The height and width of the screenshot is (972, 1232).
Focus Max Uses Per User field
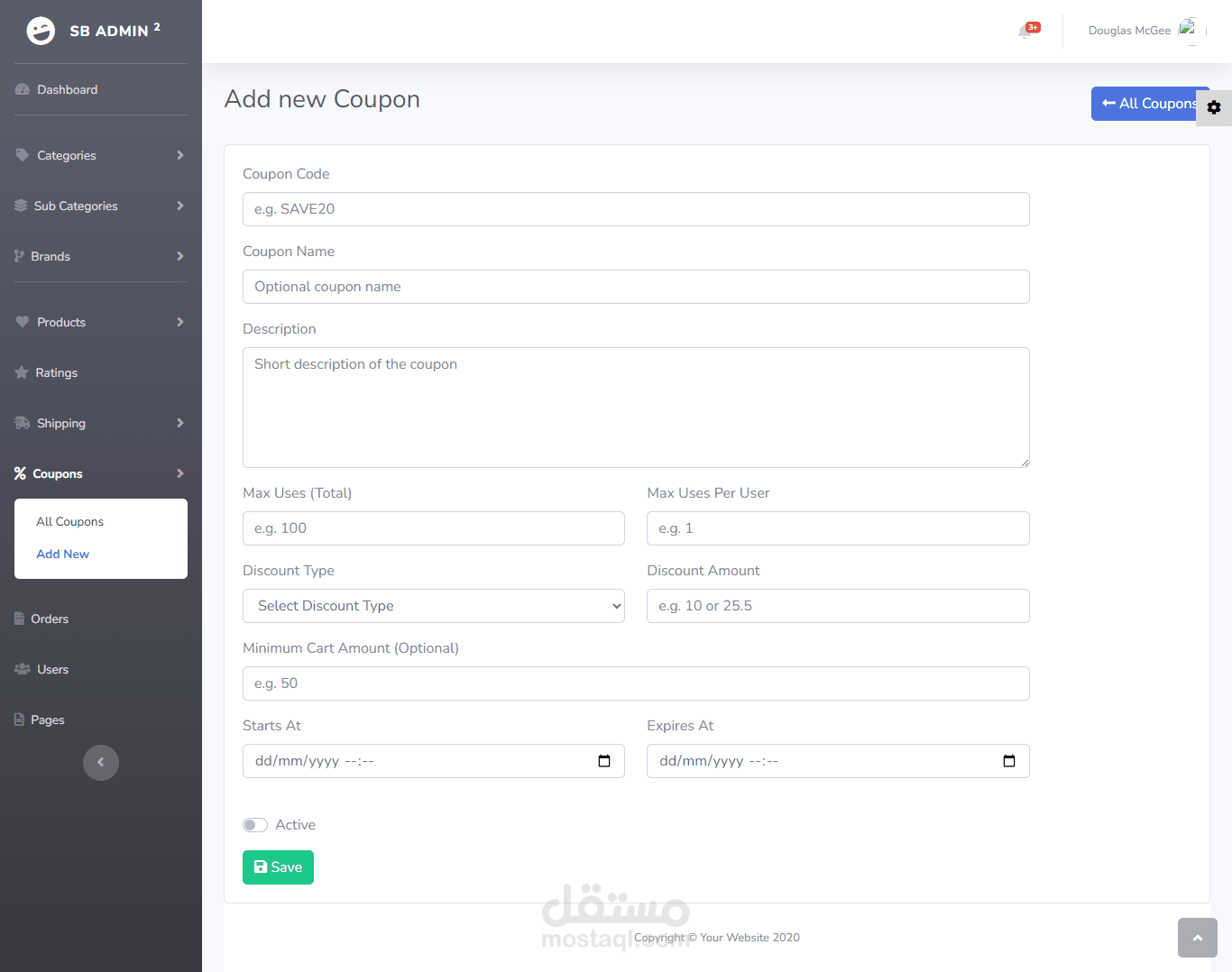tap(838, 528)
